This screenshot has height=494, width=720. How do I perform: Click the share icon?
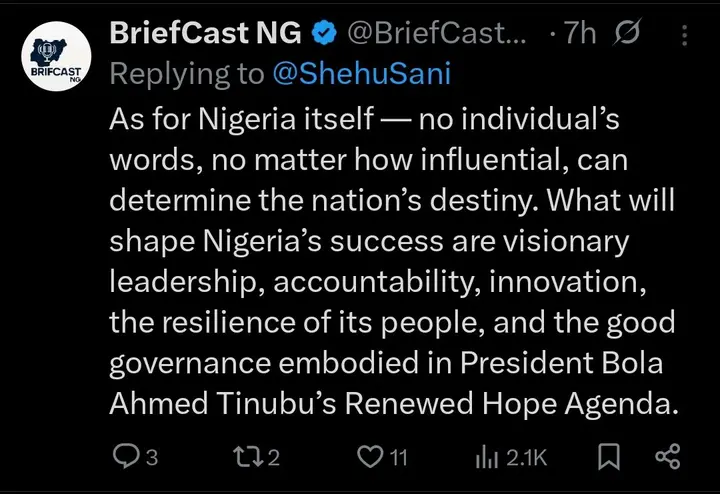[668, 456]
